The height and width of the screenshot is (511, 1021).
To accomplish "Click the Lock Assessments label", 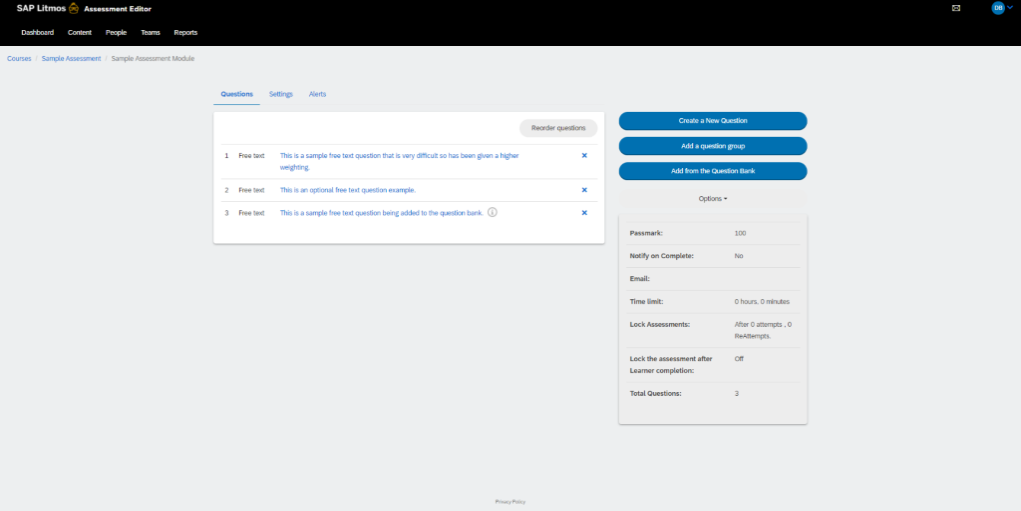I will click(660, 324).
